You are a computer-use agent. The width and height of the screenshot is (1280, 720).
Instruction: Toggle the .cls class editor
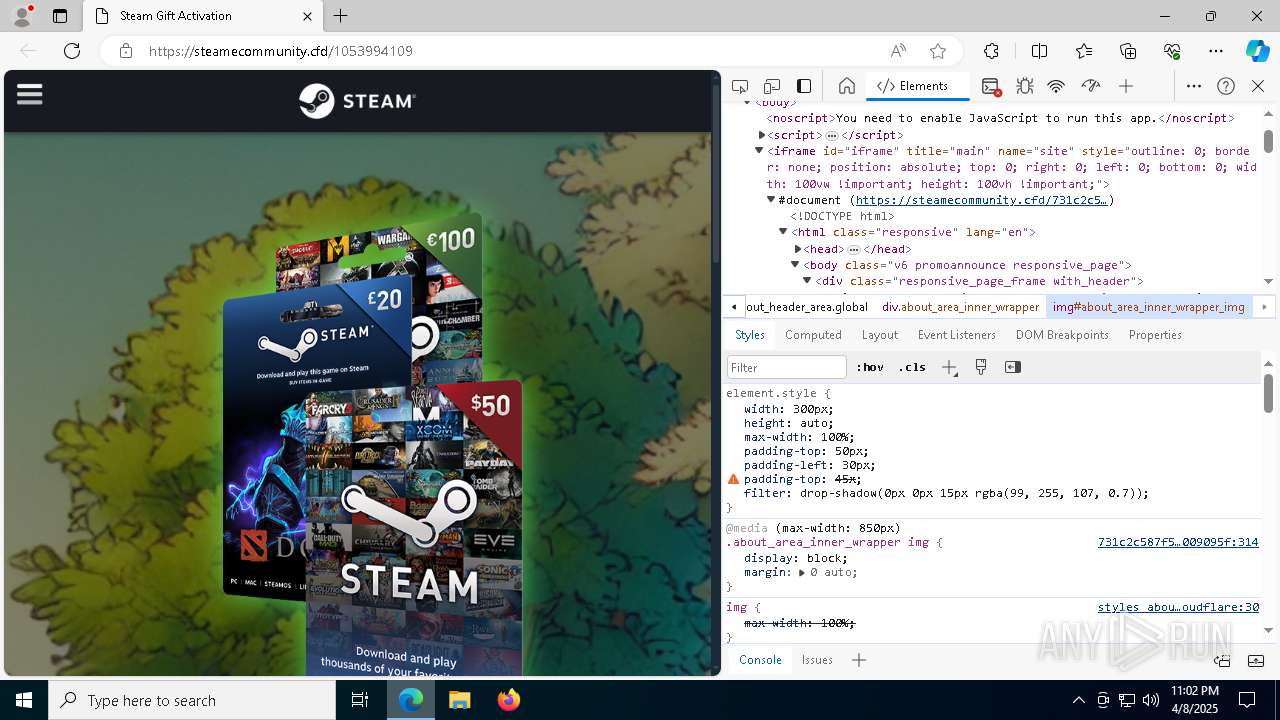pos(912,367)
